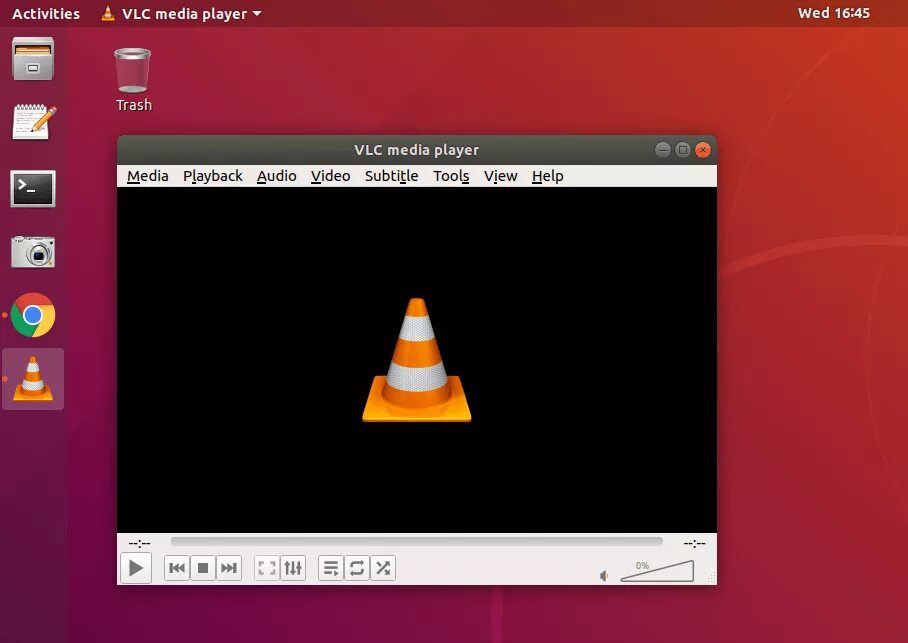Open Trash icon on desktop

coord(133,79)
